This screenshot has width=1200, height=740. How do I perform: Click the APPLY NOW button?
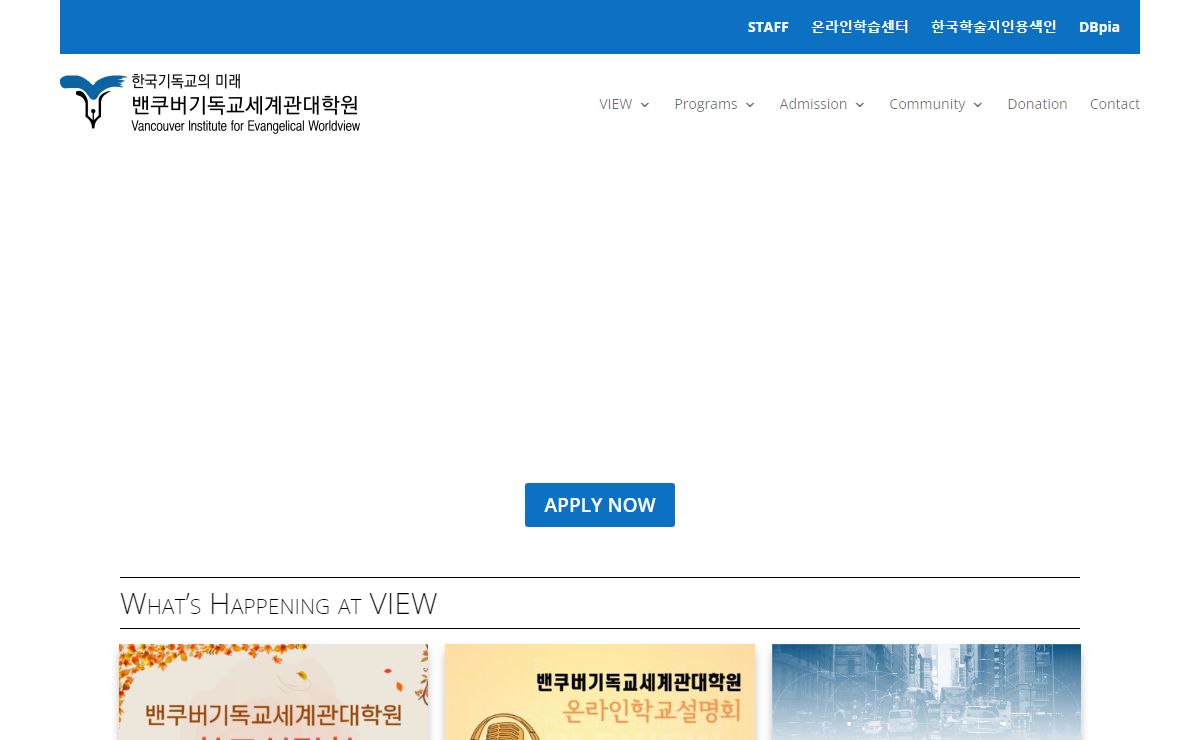coord(600,505)
